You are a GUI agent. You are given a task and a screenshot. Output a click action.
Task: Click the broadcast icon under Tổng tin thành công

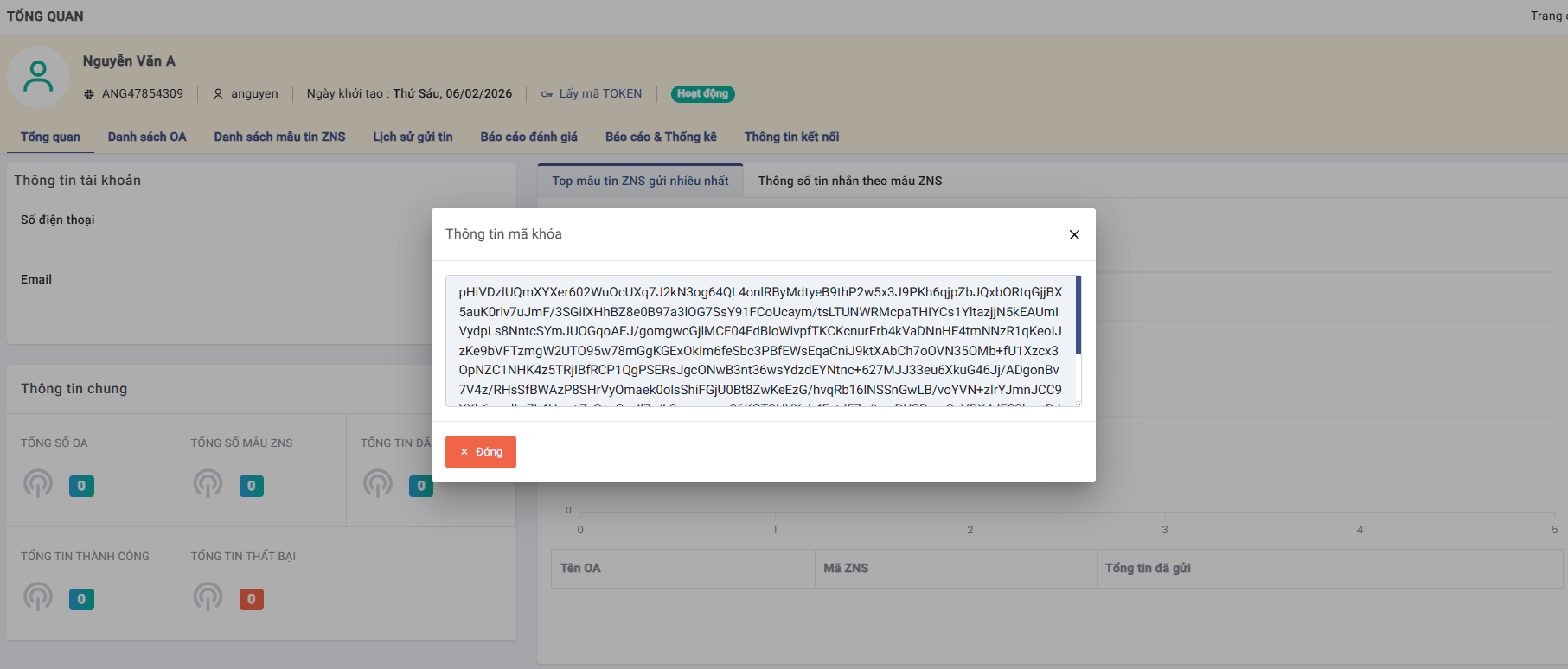click(x=38, y=597)
